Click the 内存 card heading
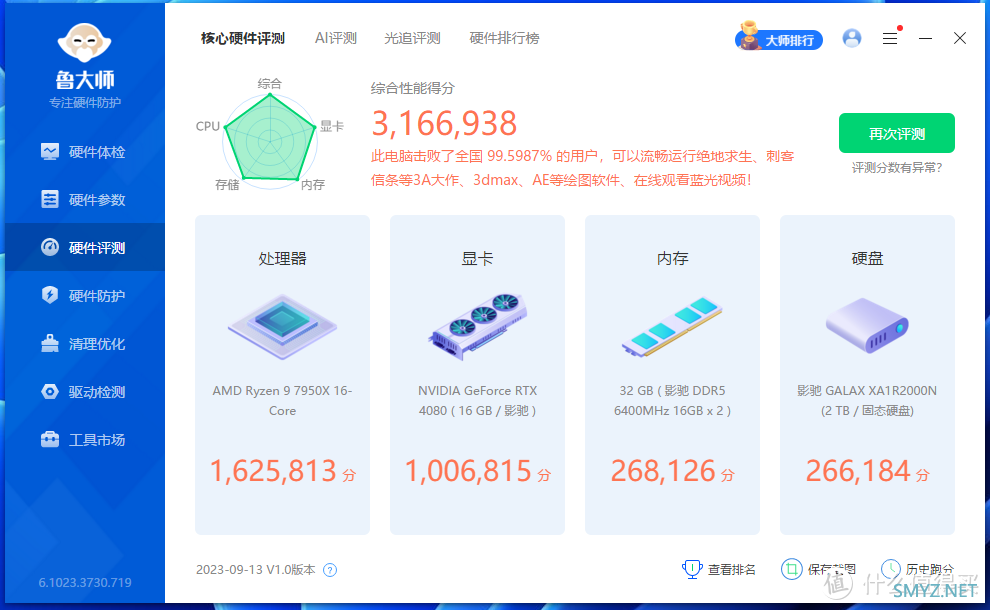This screenshot has height=610, width=990. point(672,259)
